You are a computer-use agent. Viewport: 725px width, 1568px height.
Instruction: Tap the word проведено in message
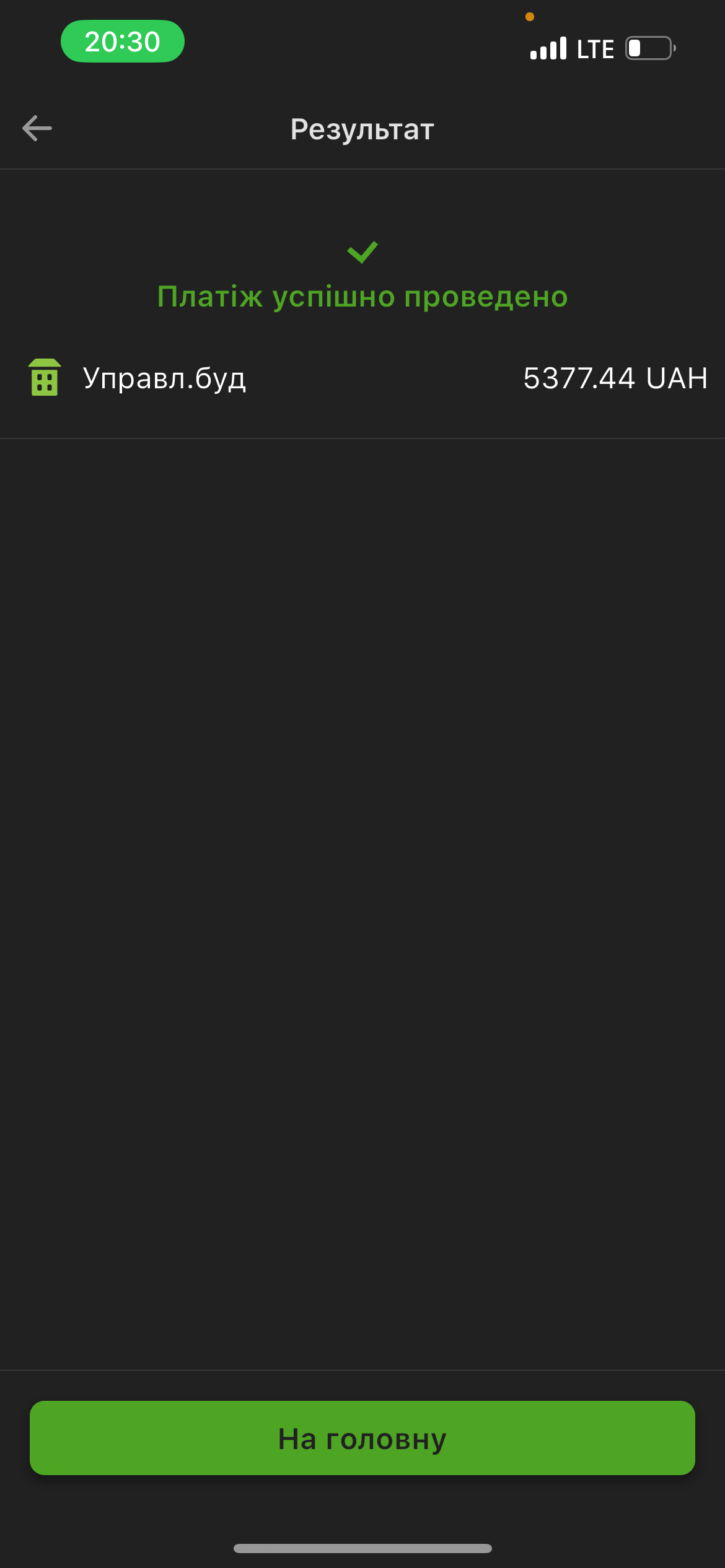point(486,297)
